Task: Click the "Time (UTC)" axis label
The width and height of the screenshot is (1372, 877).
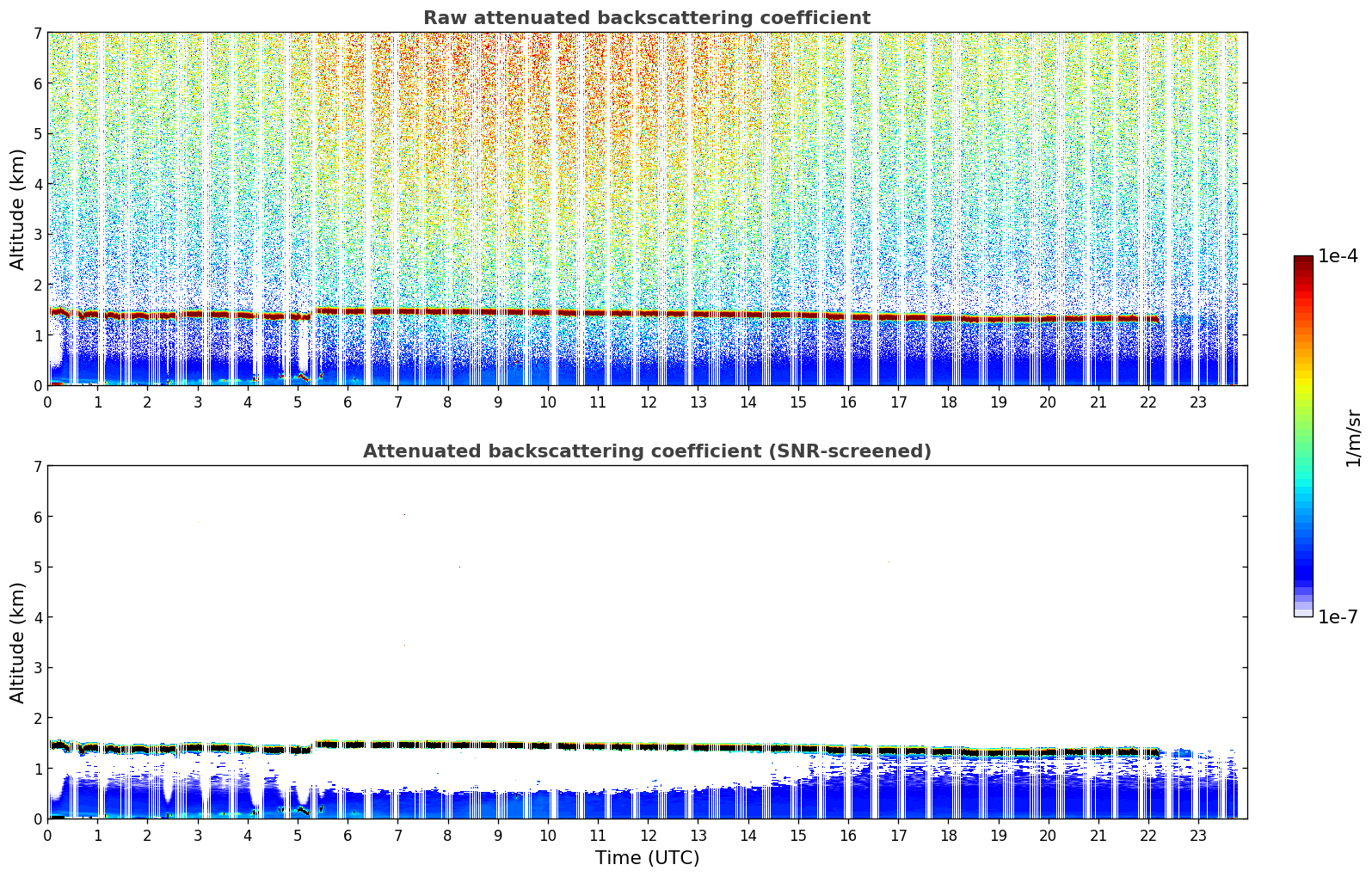Action: [647, 858]
